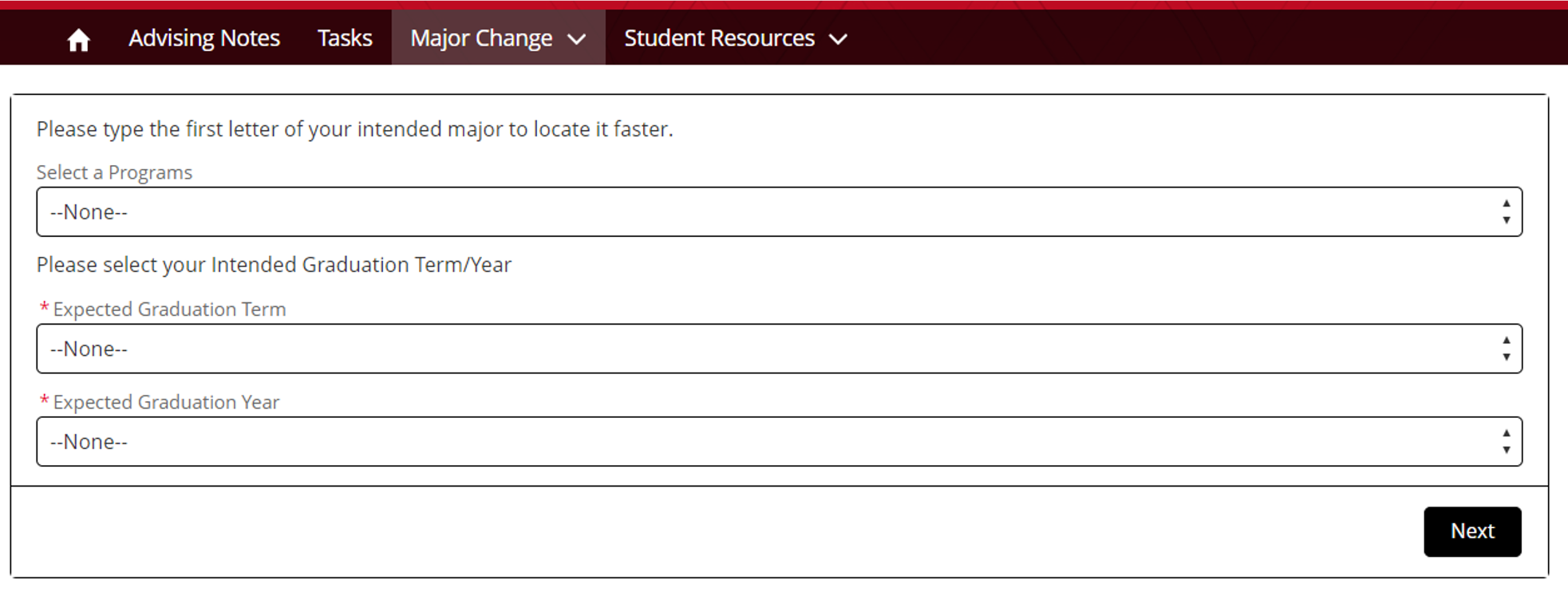Expand the Student Resources dropdown chevron
The width and height of the screenshot is (1568, 611).
pyautogui.click(x=839, y=37)
